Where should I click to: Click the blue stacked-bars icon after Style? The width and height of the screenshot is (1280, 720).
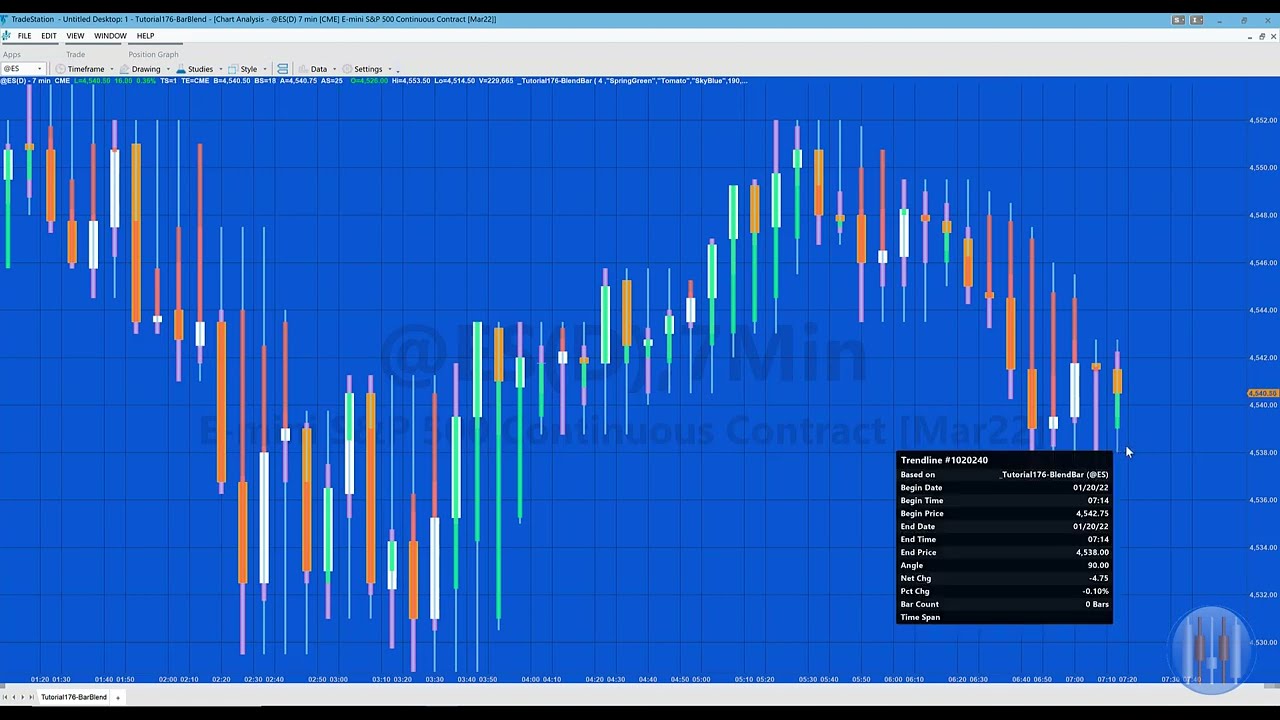tap(283, 69)
